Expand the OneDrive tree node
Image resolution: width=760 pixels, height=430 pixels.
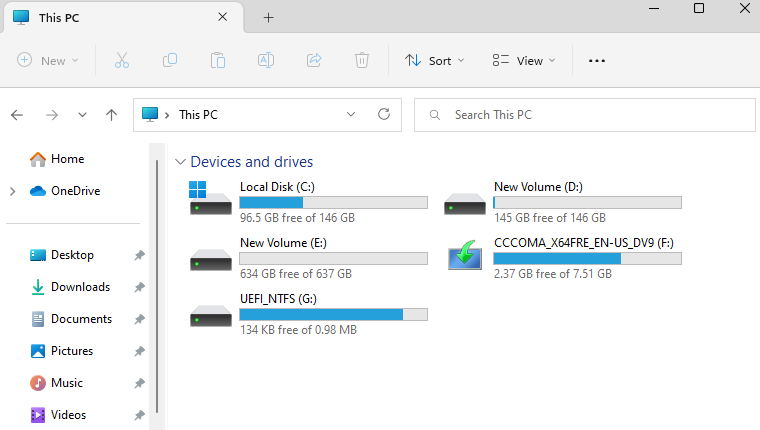tap(13, 191)
